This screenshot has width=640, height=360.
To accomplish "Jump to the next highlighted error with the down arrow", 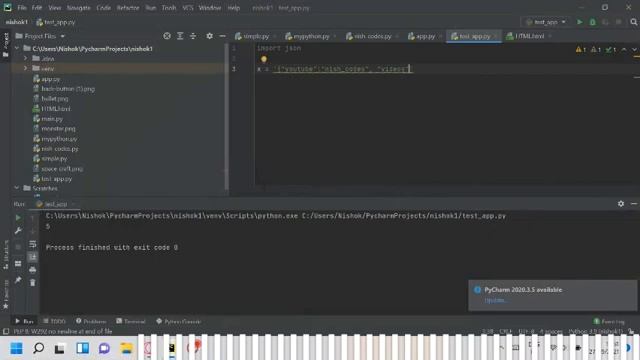I will pos(634,49).
